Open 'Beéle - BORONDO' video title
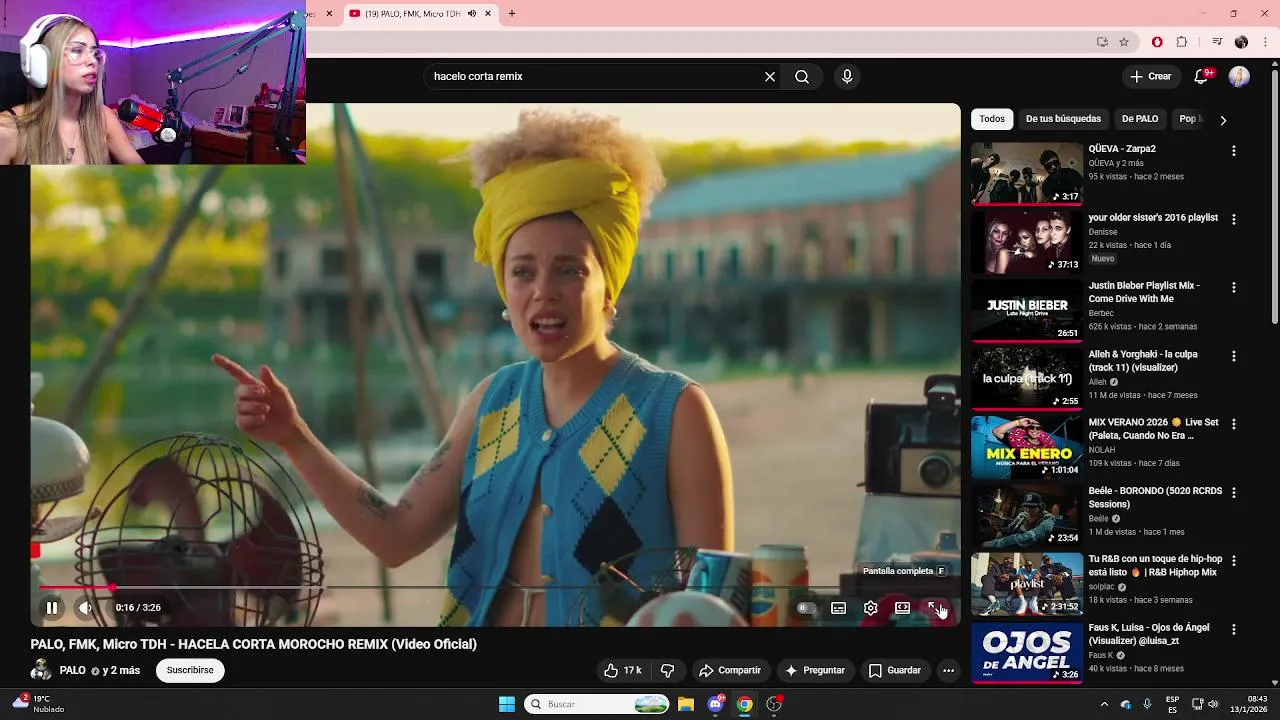Screen dimensions: 1280x720 tap(1155, 498)
